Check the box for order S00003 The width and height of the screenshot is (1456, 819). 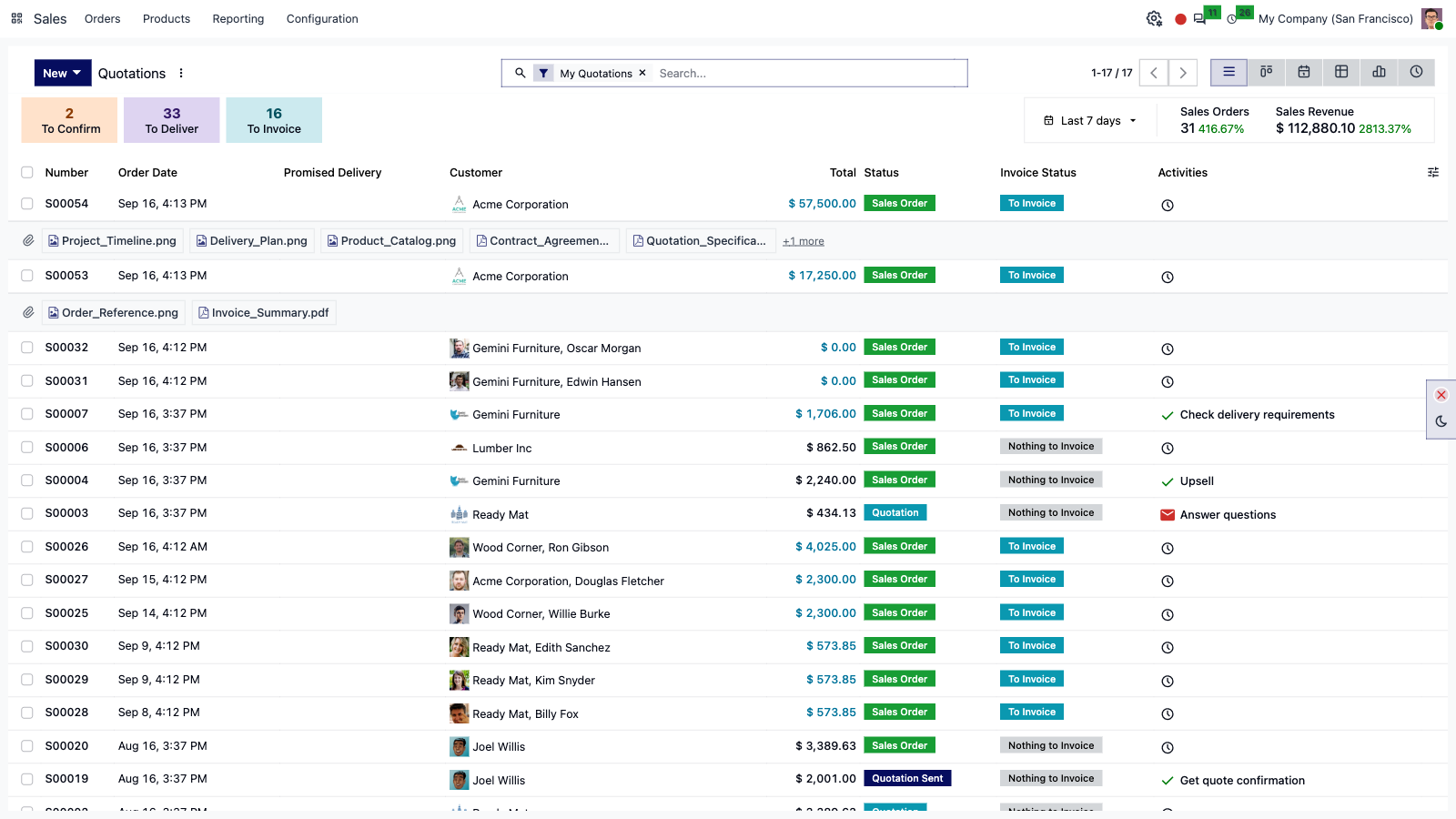click(27, 513)
